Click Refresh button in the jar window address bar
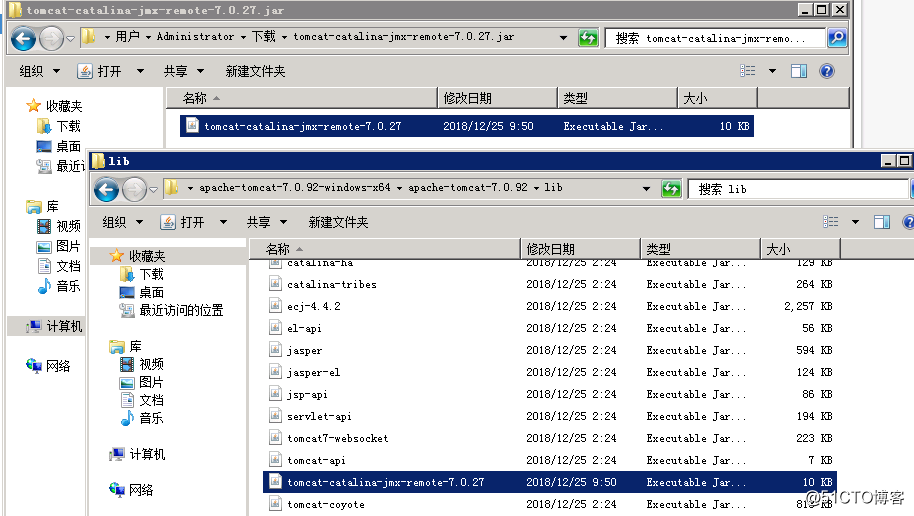Viewport: 914px width, 516px height. [x=588, y=38]
